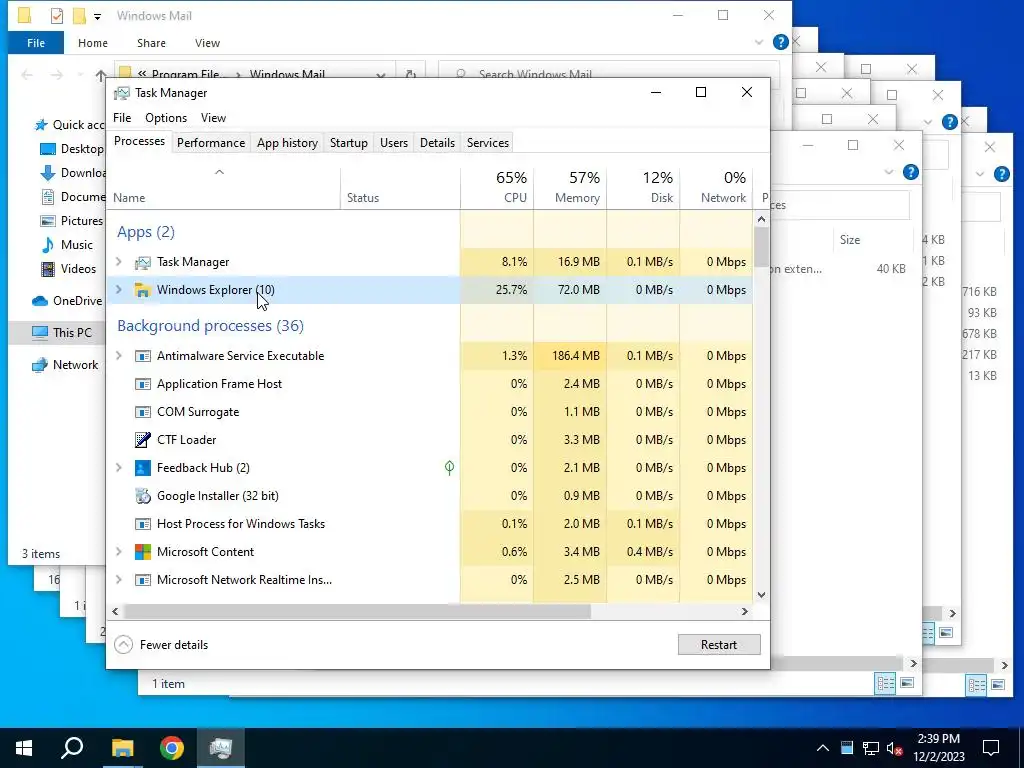This screenshot has height=768, width=1024.
Task: Click the CTF Loader pen icon
Action: [x=142, y=440]
